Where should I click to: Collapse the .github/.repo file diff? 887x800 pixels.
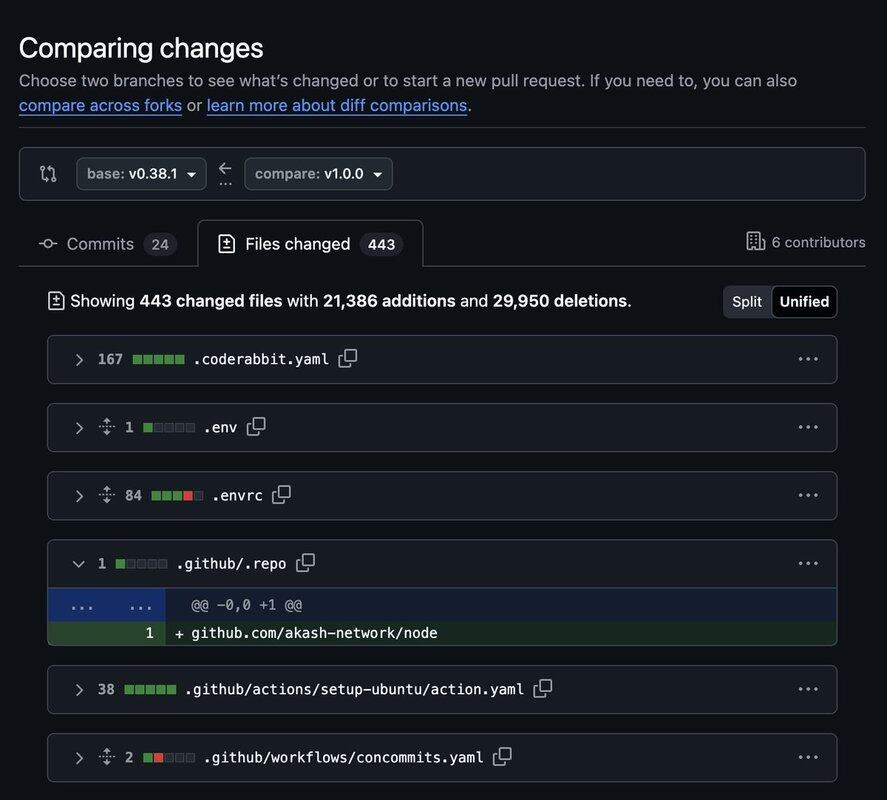[x=79, y=564]
